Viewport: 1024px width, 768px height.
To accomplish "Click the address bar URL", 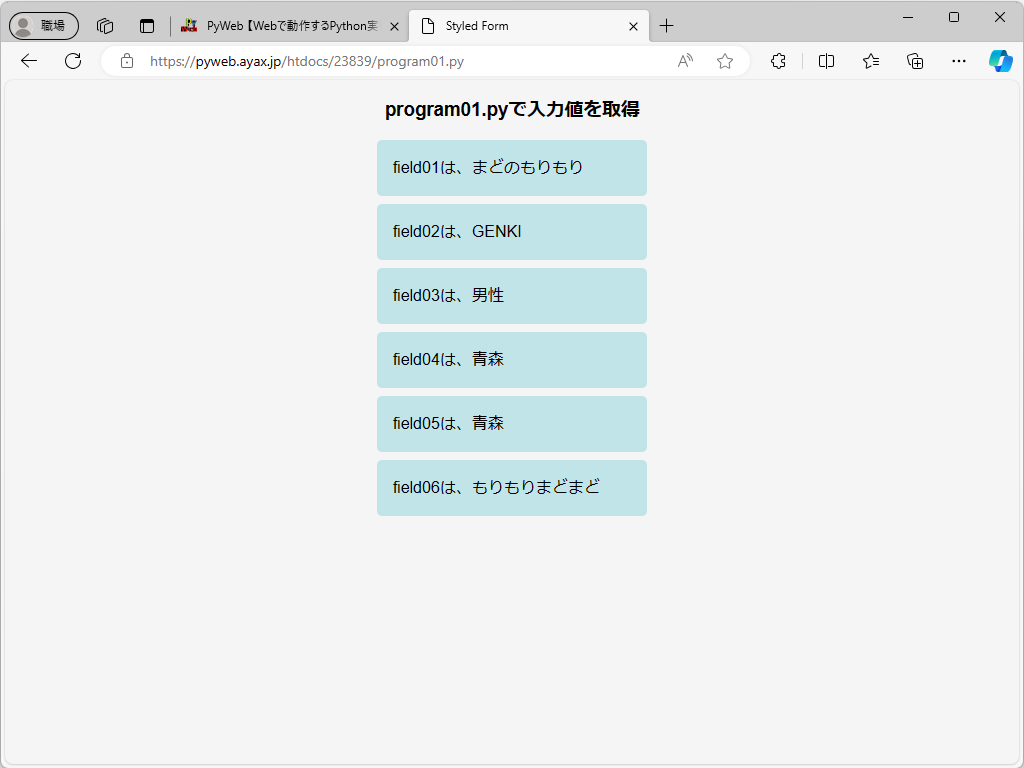I will pos(300,61).
